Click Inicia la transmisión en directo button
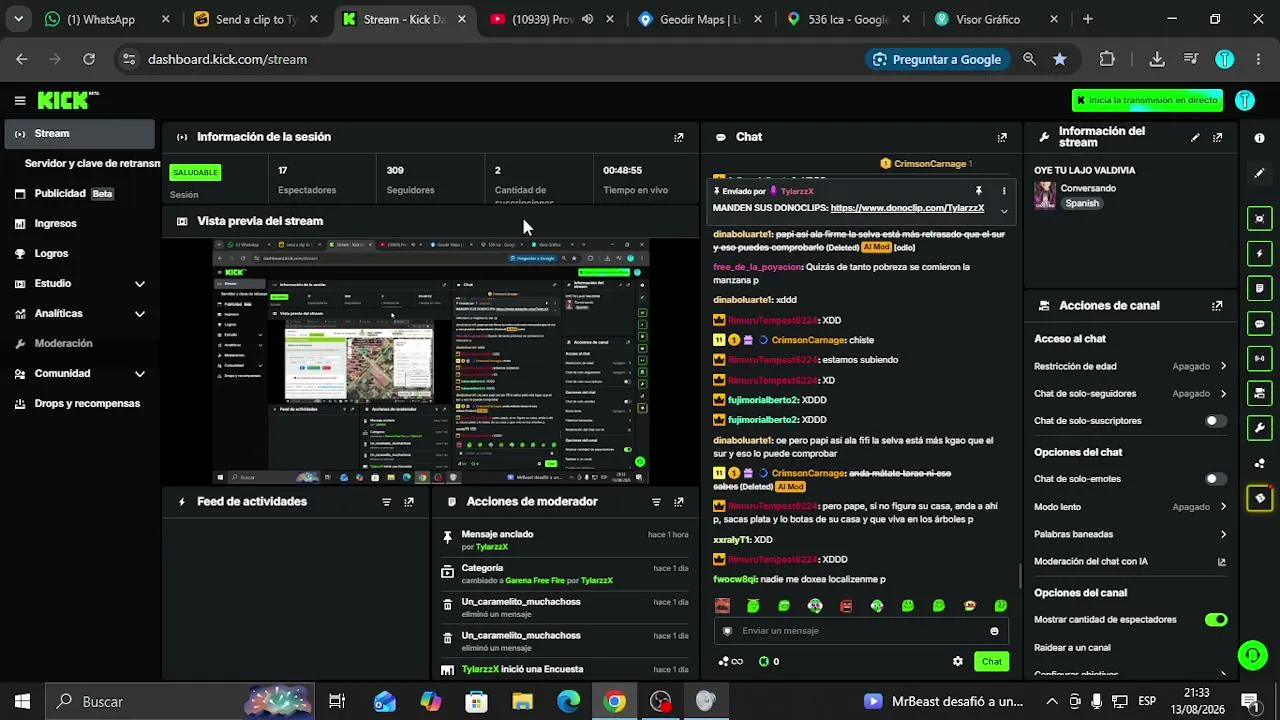1280x720 pixels. pyautogui.click(x=1147, y=100)
